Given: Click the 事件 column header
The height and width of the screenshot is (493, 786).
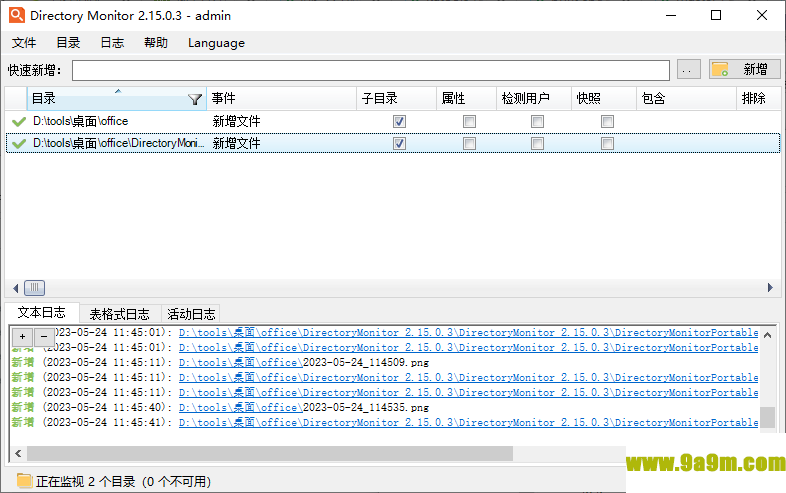Looking at the screenshot, I should click(281, 99).
